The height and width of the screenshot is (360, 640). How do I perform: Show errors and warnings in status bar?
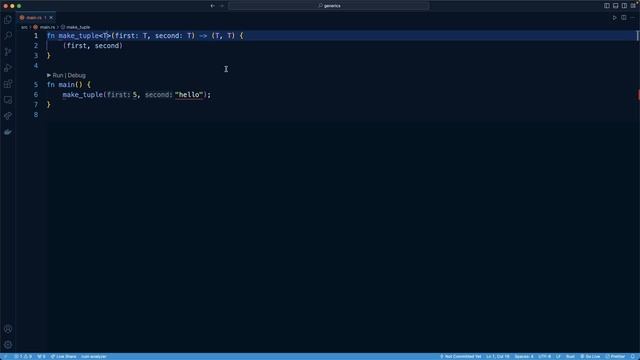23,357
